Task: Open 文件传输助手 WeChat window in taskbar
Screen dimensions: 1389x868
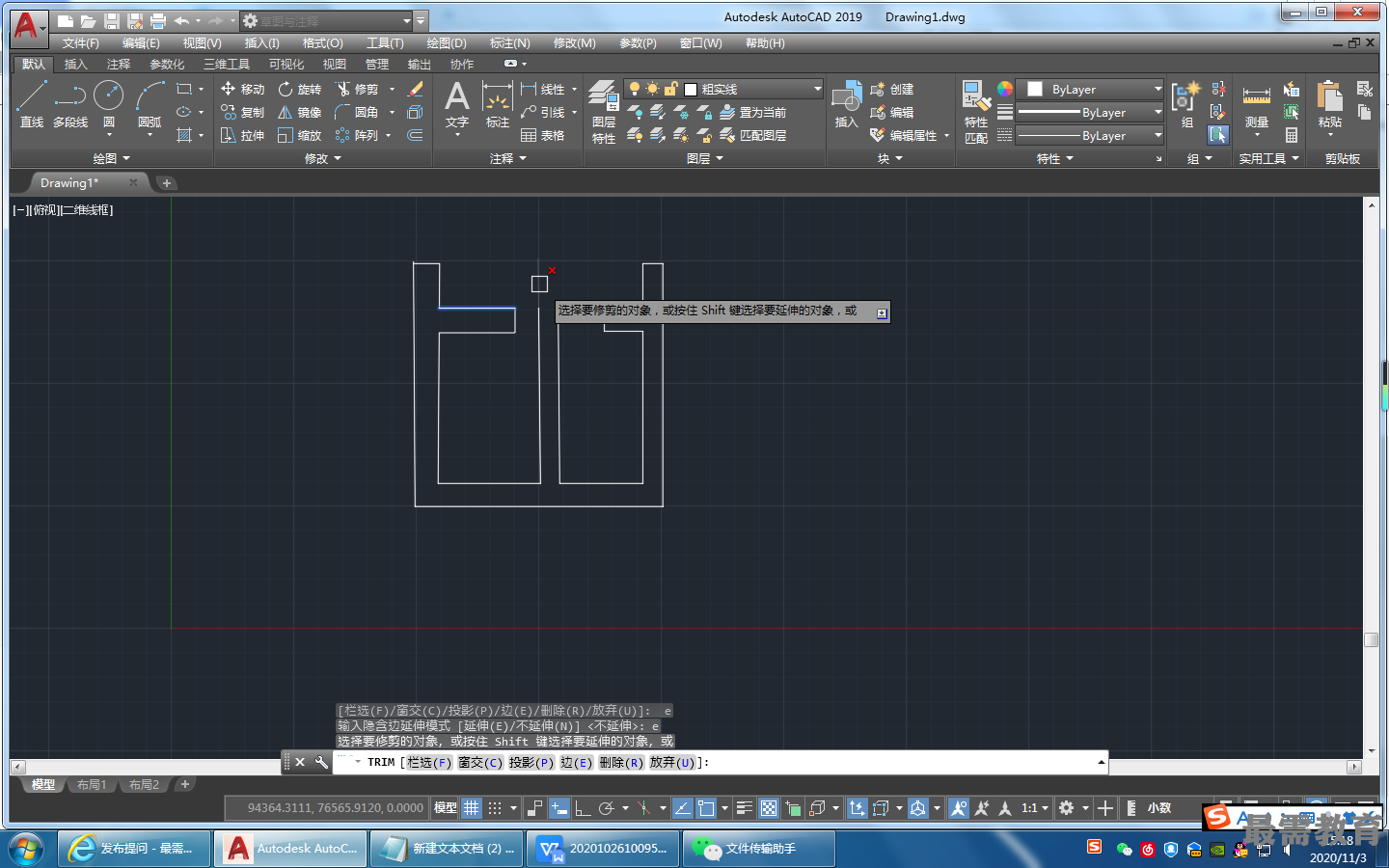Action: pos(758,849)
